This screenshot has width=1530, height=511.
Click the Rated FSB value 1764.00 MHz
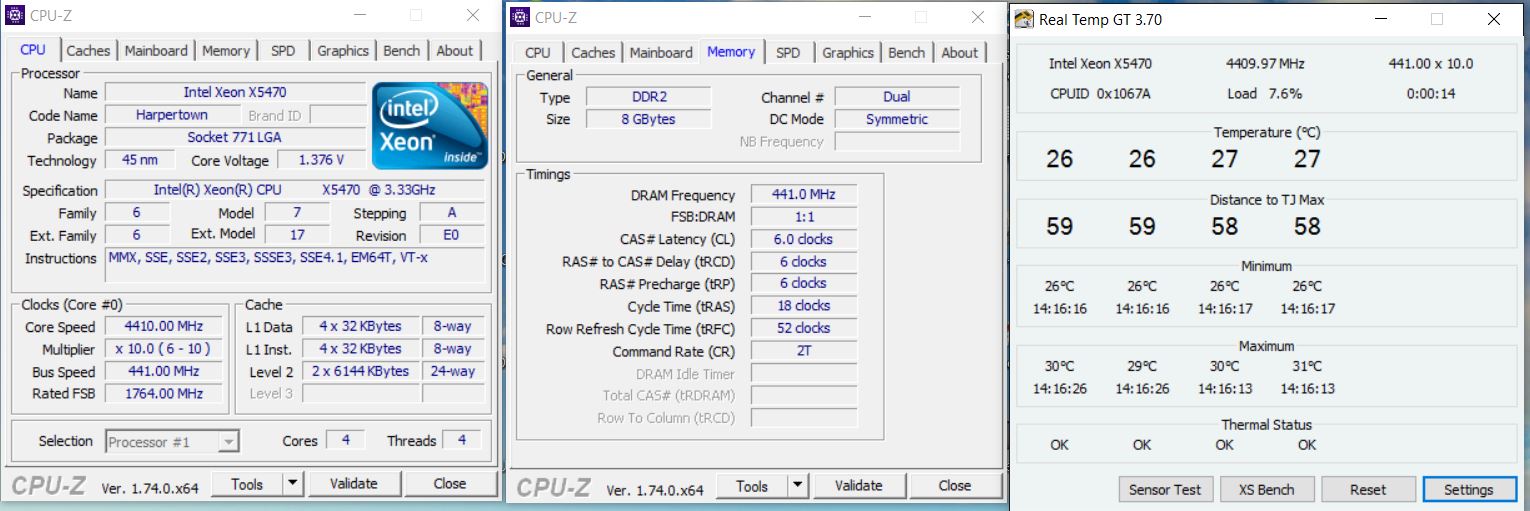coord(164,393)
